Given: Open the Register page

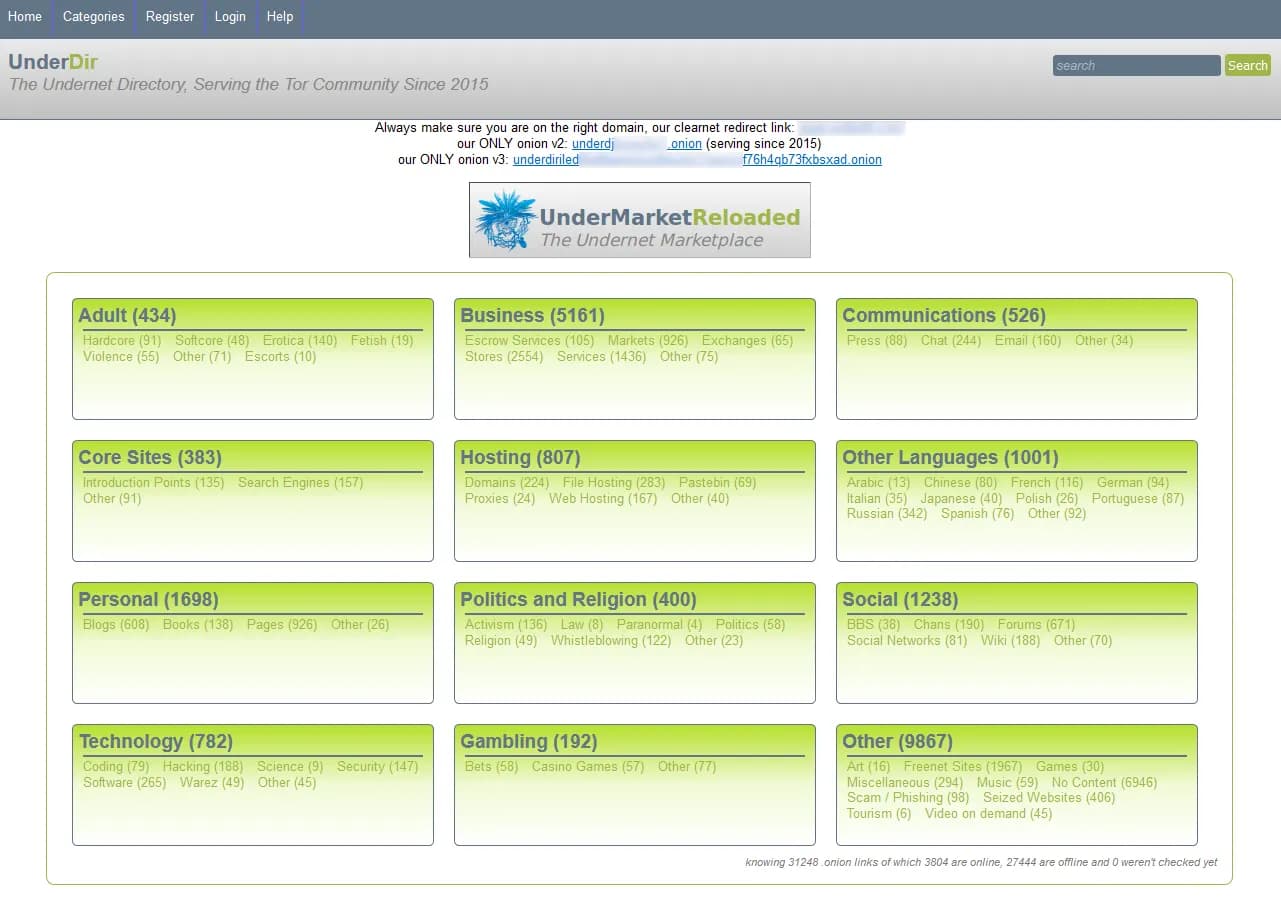Looking at the screenshot, I should point(170,17).
